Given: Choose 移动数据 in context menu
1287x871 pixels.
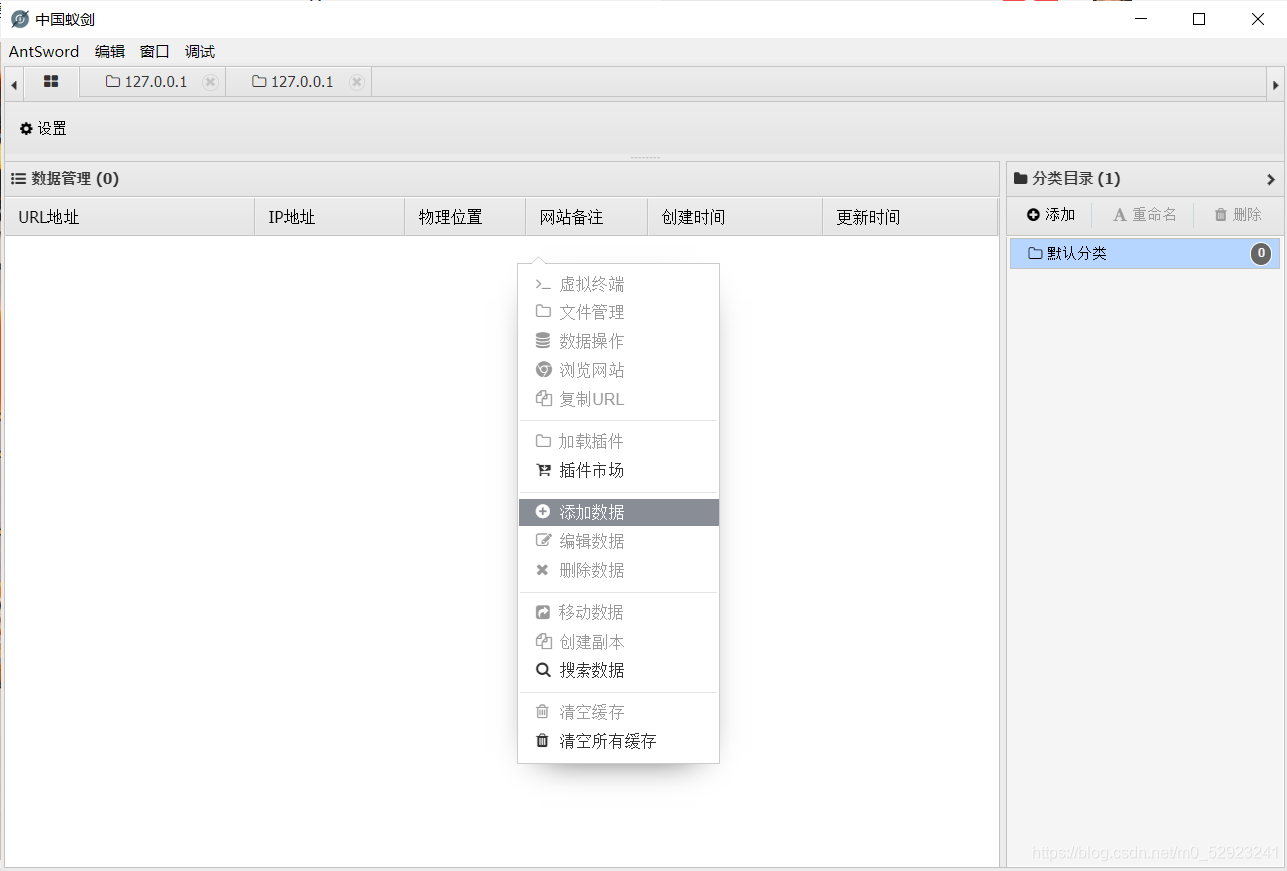Looking at the screenshot, I should 618,612.
